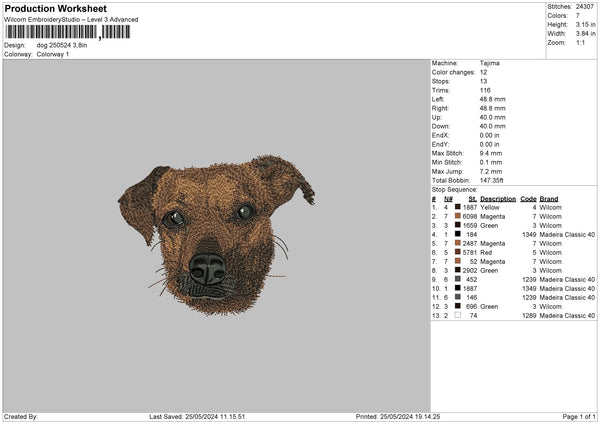Select the color swatch for stop 1 Yellow
The image size is (600, 424).
(457, 207)
